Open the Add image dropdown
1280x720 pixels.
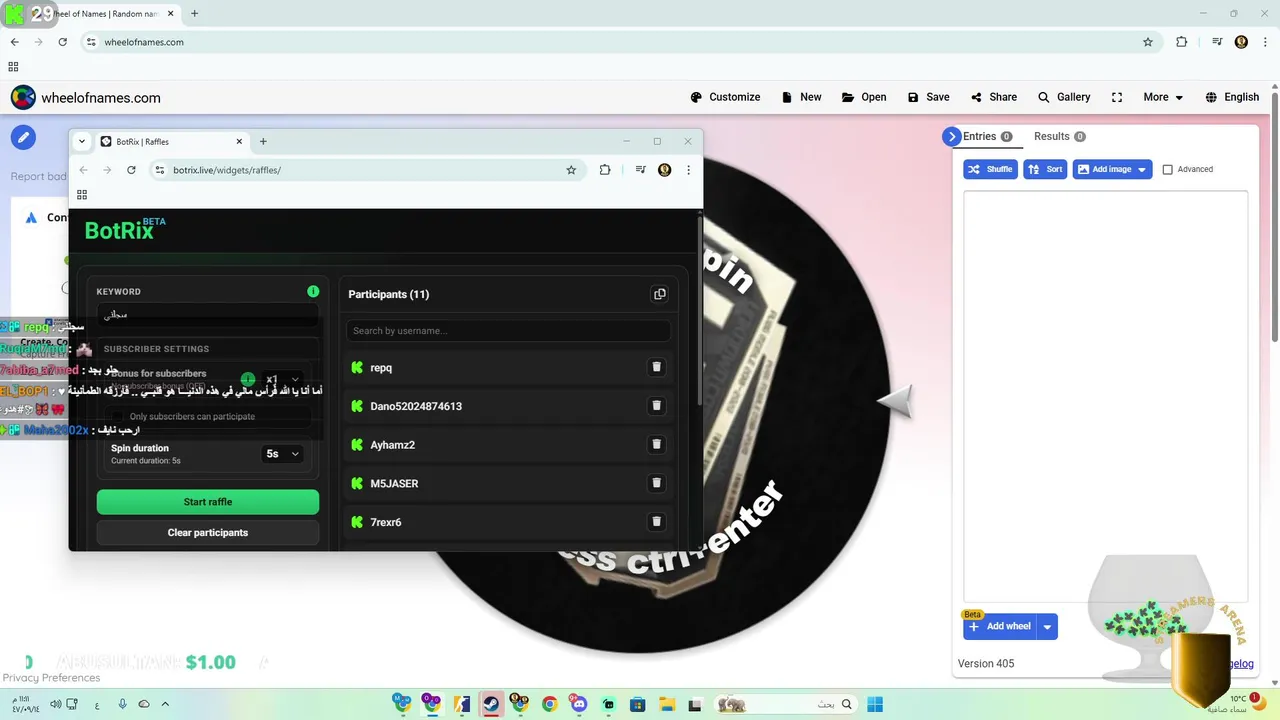pos(1112,169)
